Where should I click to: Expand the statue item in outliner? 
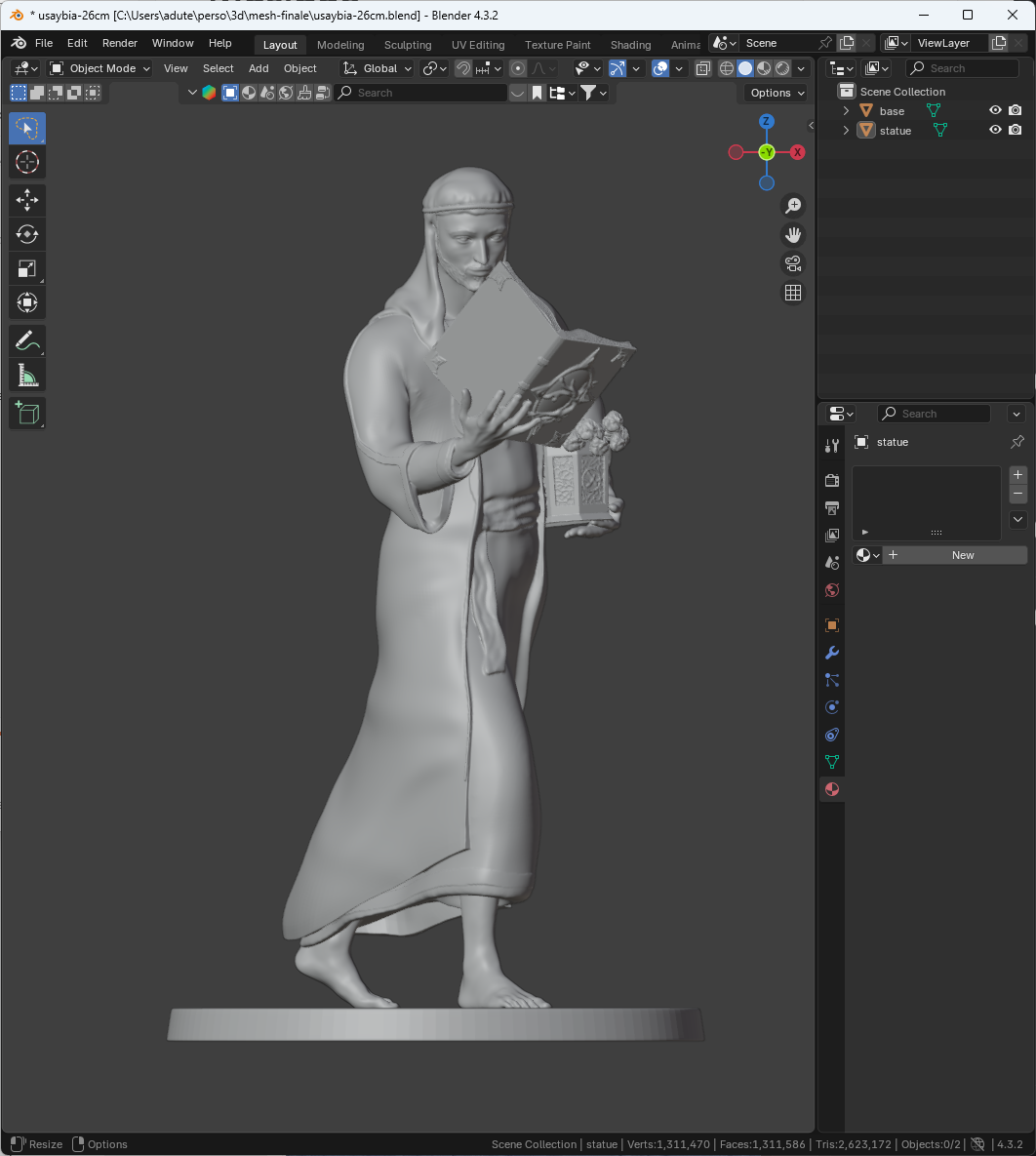coord(847,131)
